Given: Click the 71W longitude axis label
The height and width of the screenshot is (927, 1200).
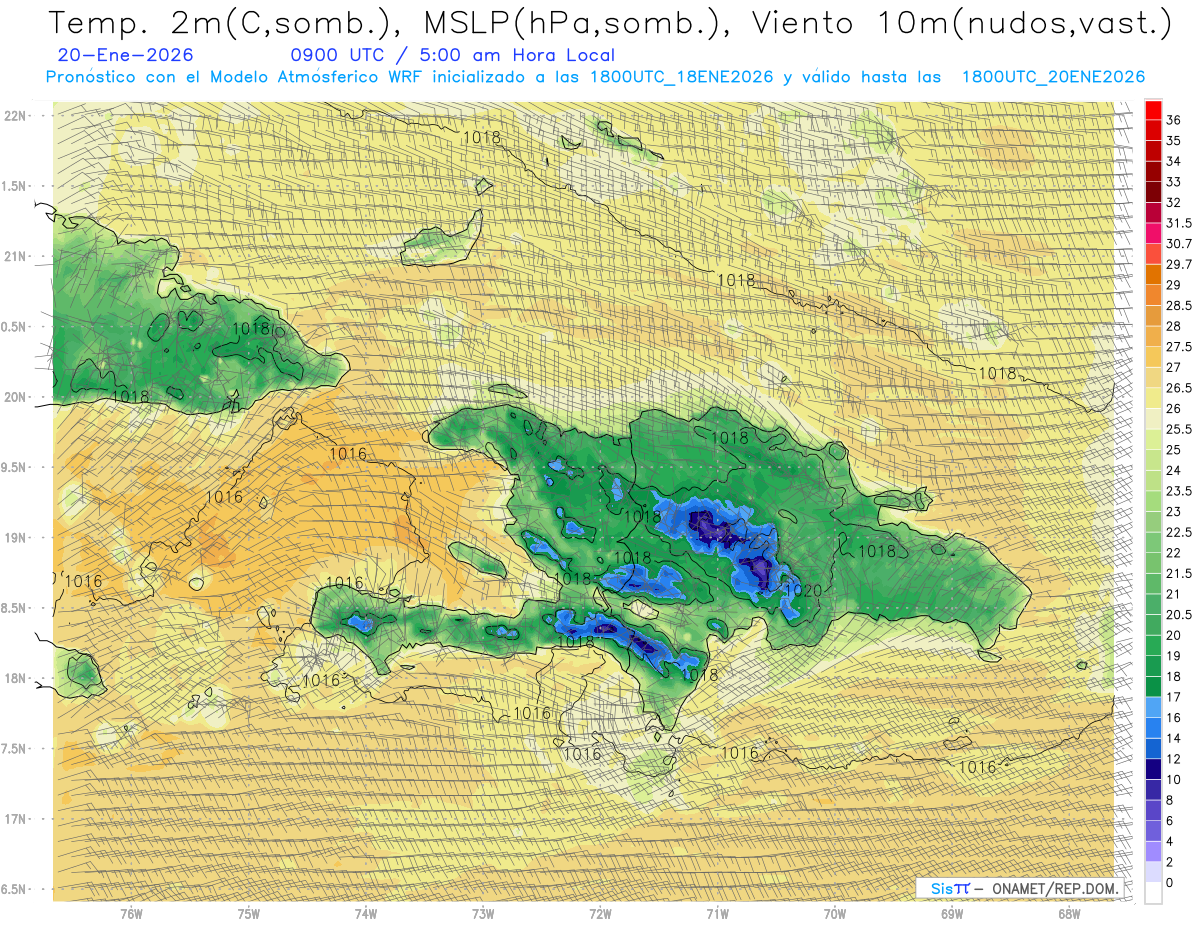Looking at the screenshot, I should [x=717, y=913].
